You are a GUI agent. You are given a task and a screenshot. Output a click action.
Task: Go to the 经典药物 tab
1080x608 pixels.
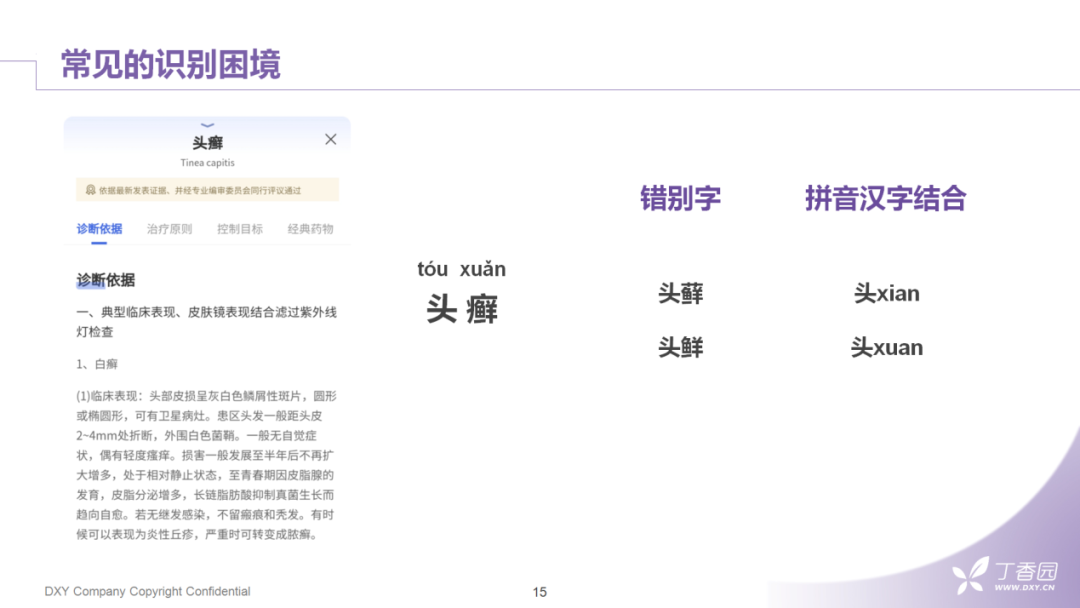pos(311,229)
